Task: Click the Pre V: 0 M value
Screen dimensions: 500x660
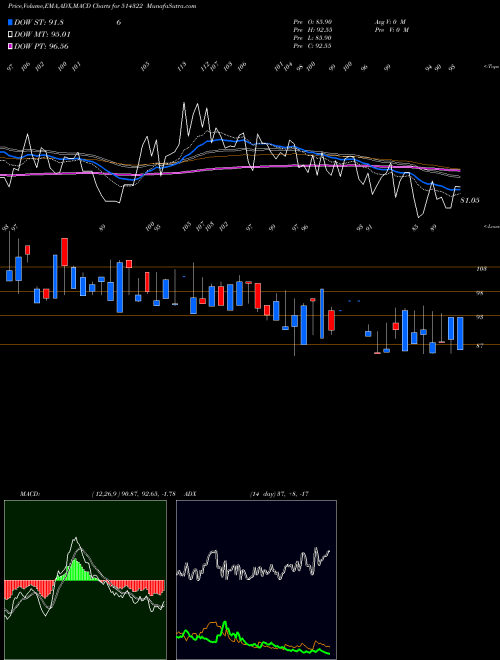Action: pos(391,29)
